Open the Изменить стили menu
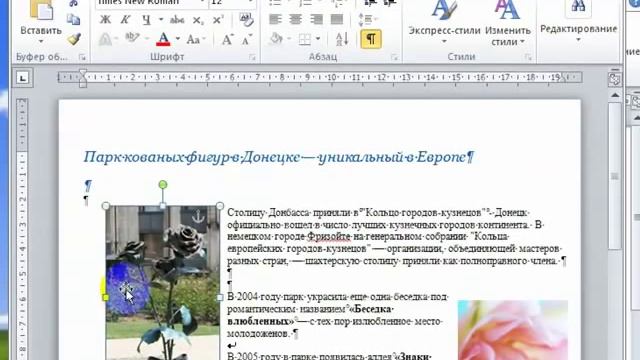 point(507,23)
